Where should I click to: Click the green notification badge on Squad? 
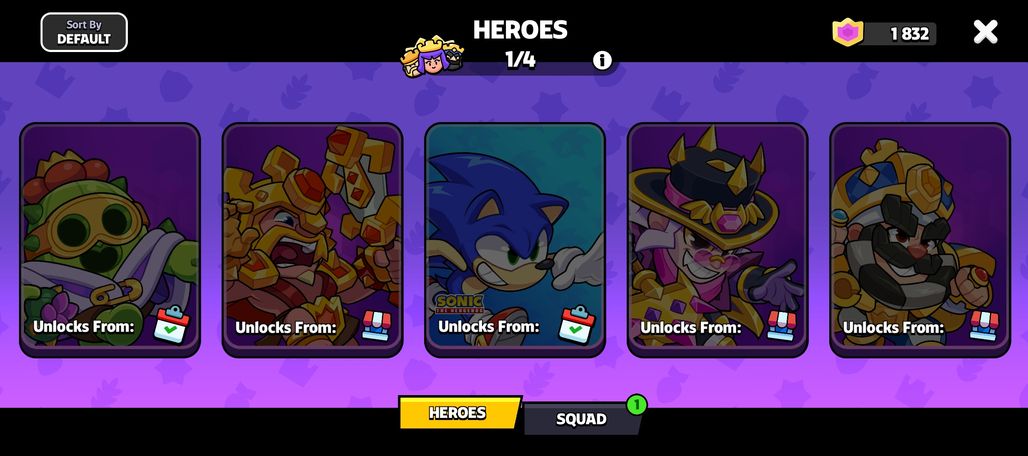point(636,404)
